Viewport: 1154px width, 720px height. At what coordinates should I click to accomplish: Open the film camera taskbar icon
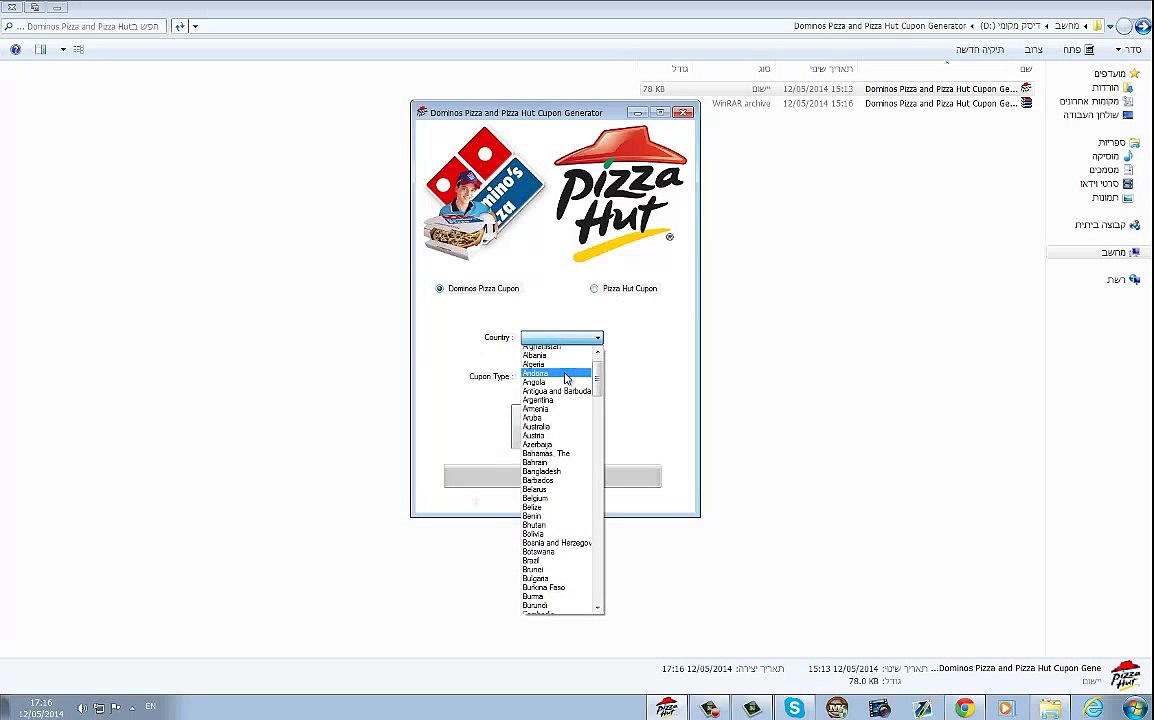[879, 707]
